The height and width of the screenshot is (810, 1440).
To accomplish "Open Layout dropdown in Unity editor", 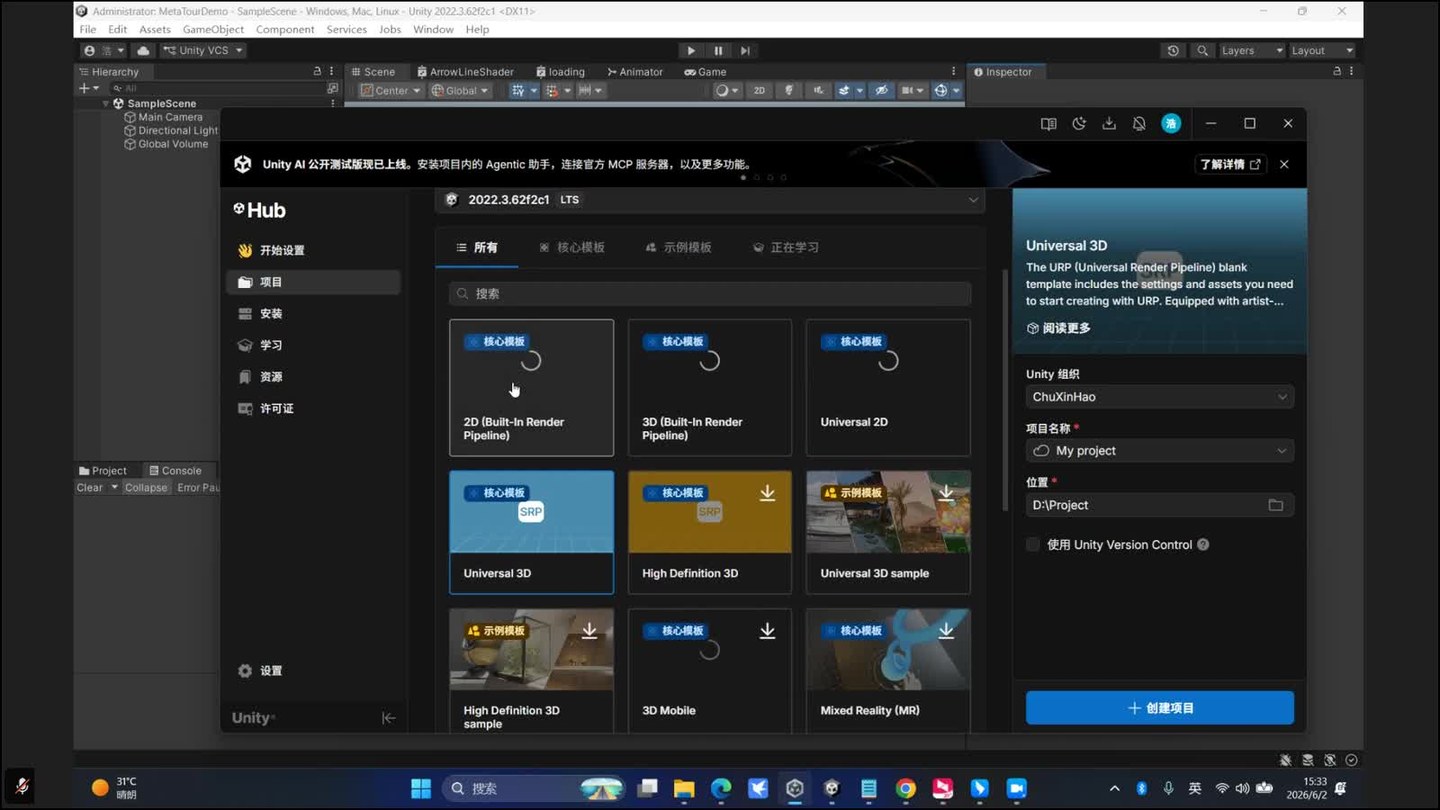I will click(x=1322, y=51).
